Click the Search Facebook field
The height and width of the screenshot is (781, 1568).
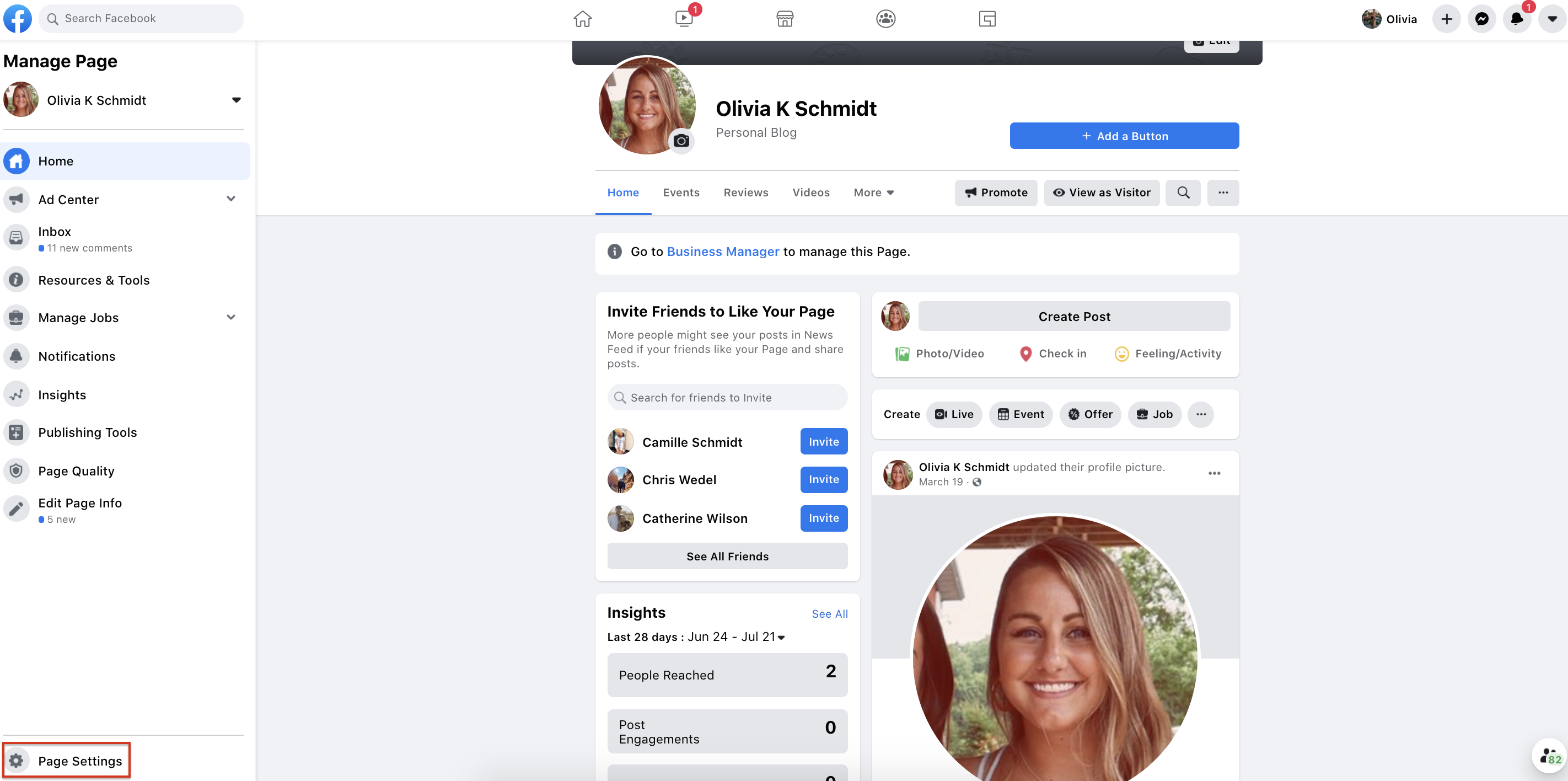coord(141,19)
